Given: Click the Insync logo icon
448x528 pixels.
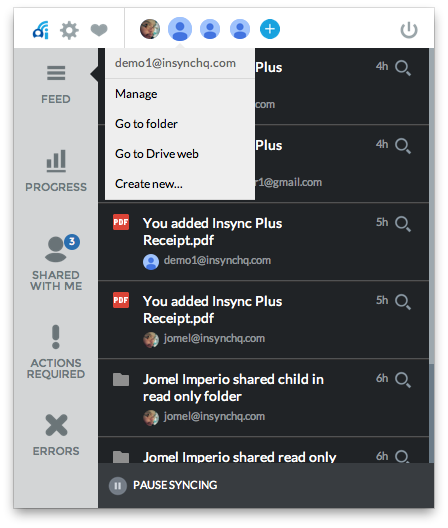Looking at the screenshot, I should pos(41,30).
